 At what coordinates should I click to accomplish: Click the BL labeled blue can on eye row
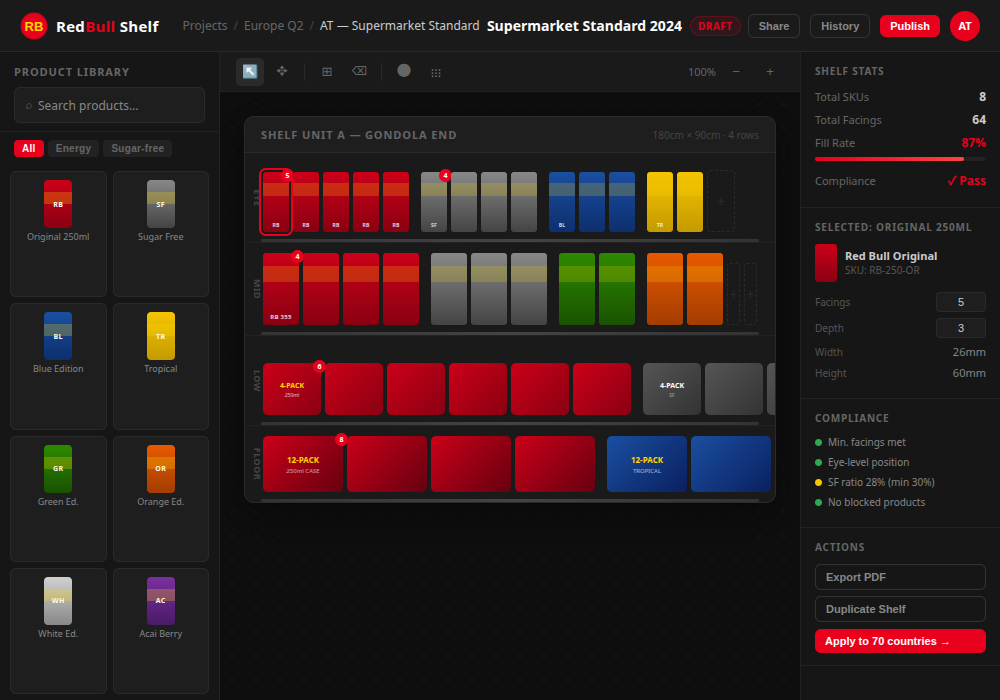click(562, 202)
